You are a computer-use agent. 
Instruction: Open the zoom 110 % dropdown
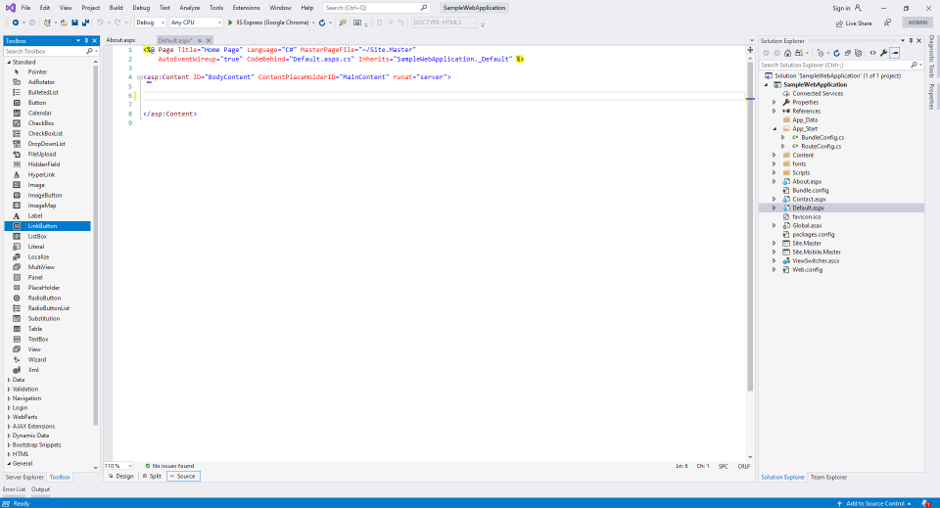pos(119,466)
